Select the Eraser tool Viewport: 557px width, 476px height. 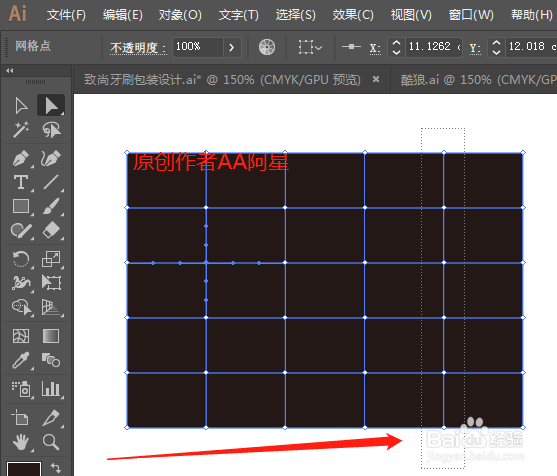[51, 230]
